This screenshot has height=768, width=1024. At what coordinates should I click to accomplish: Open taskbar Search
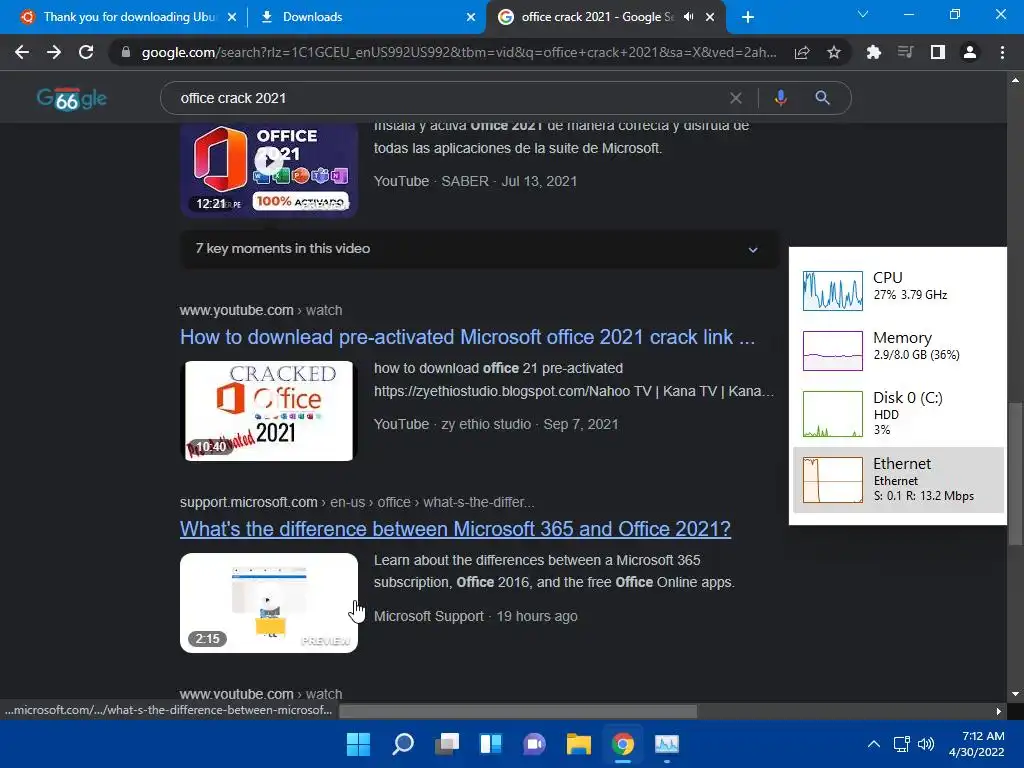(402, 744)
